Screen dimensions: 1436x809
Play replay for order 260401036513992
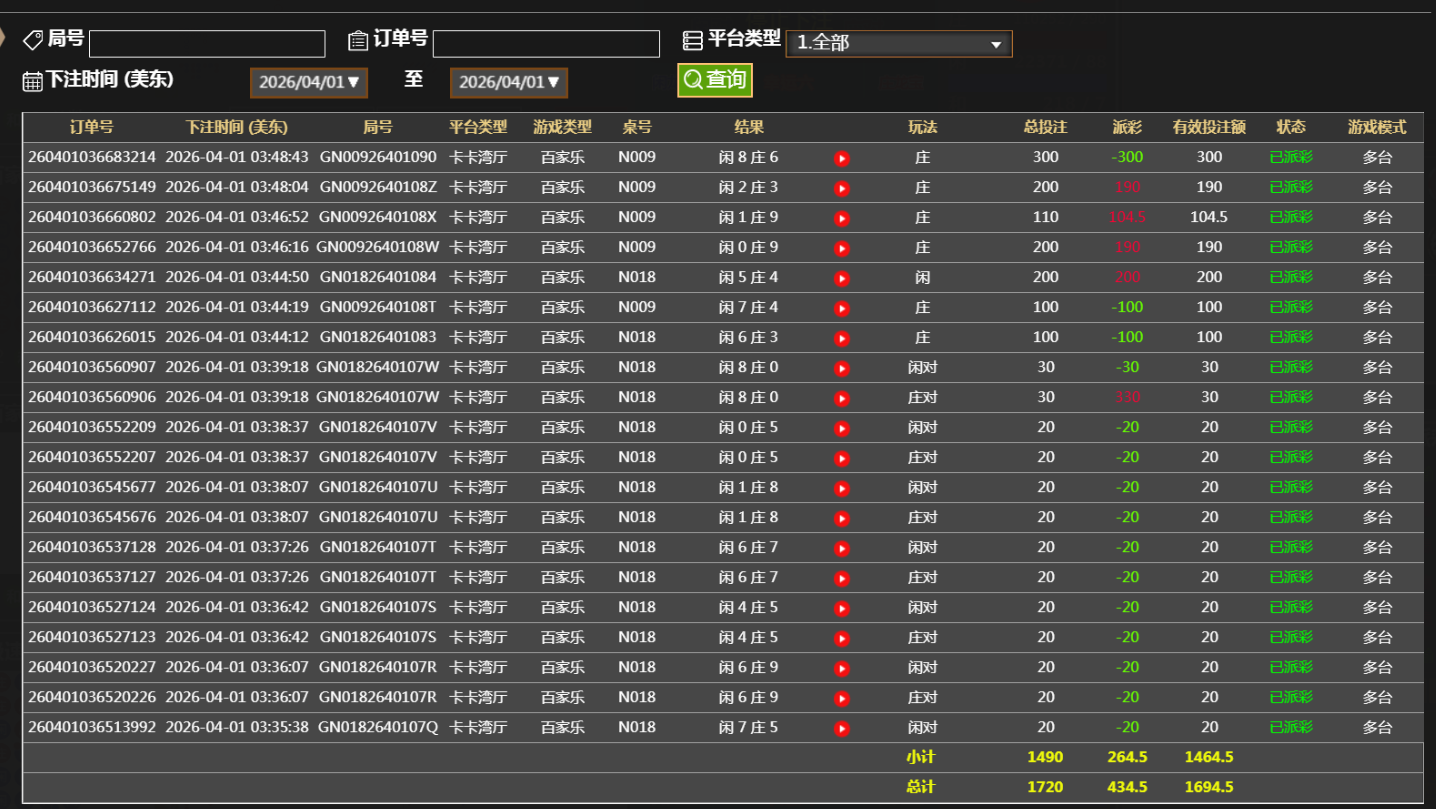pyautogui.click(x=842, y=728)
